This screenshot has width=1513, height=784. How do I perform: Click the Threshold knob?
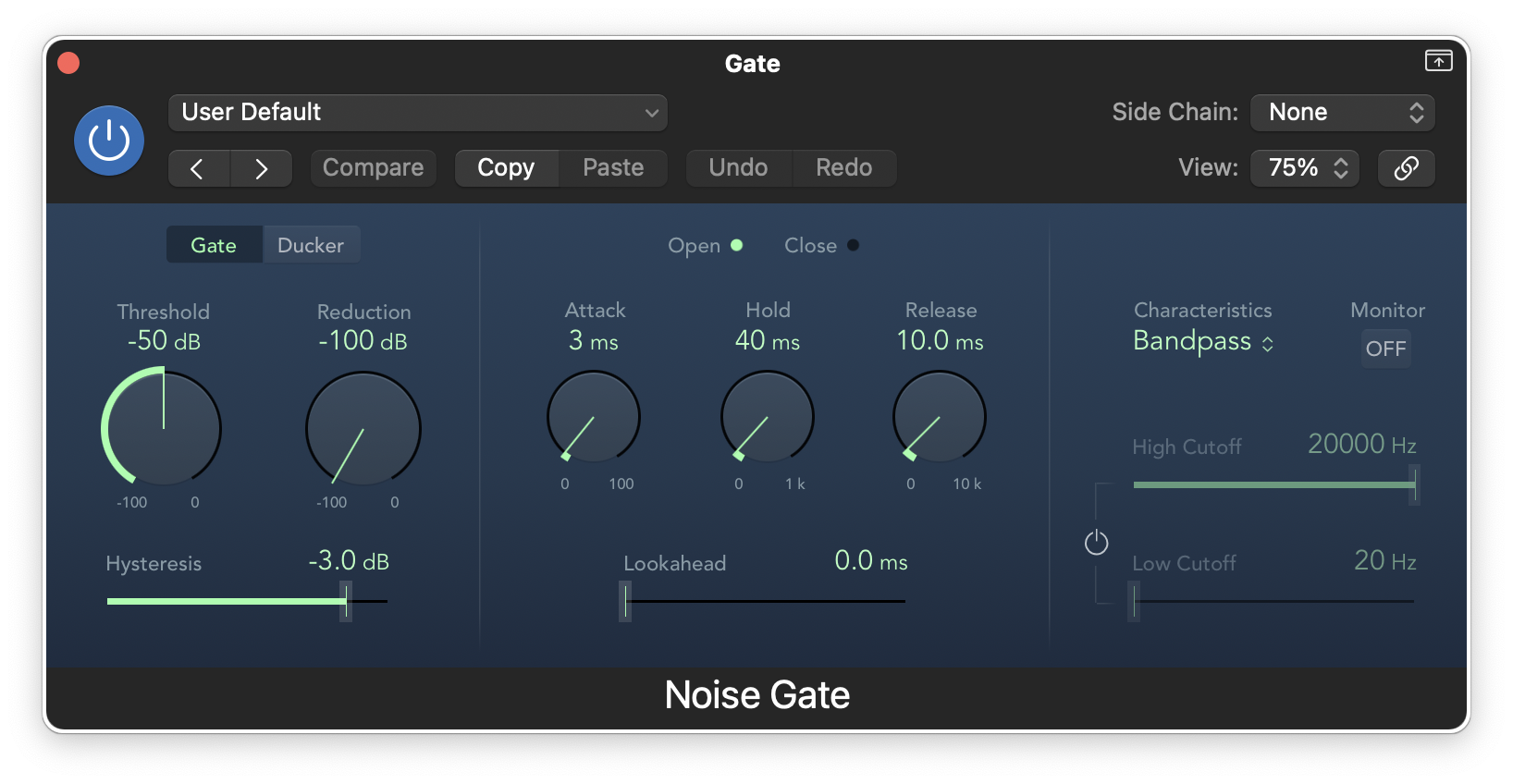(163, 427)
